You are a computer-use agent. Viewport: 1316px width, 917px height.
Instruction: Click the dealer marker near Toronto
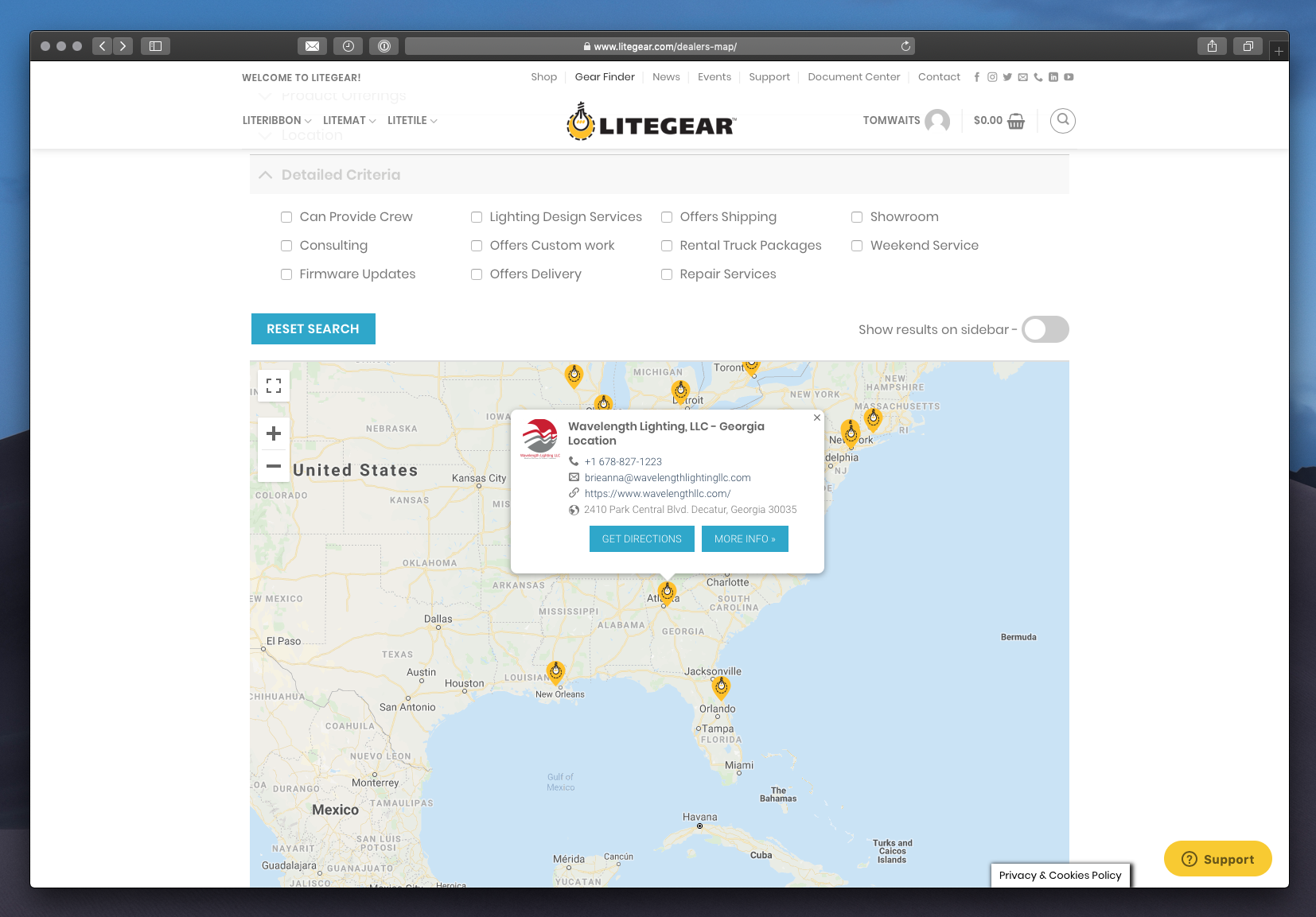pos(752,367)
